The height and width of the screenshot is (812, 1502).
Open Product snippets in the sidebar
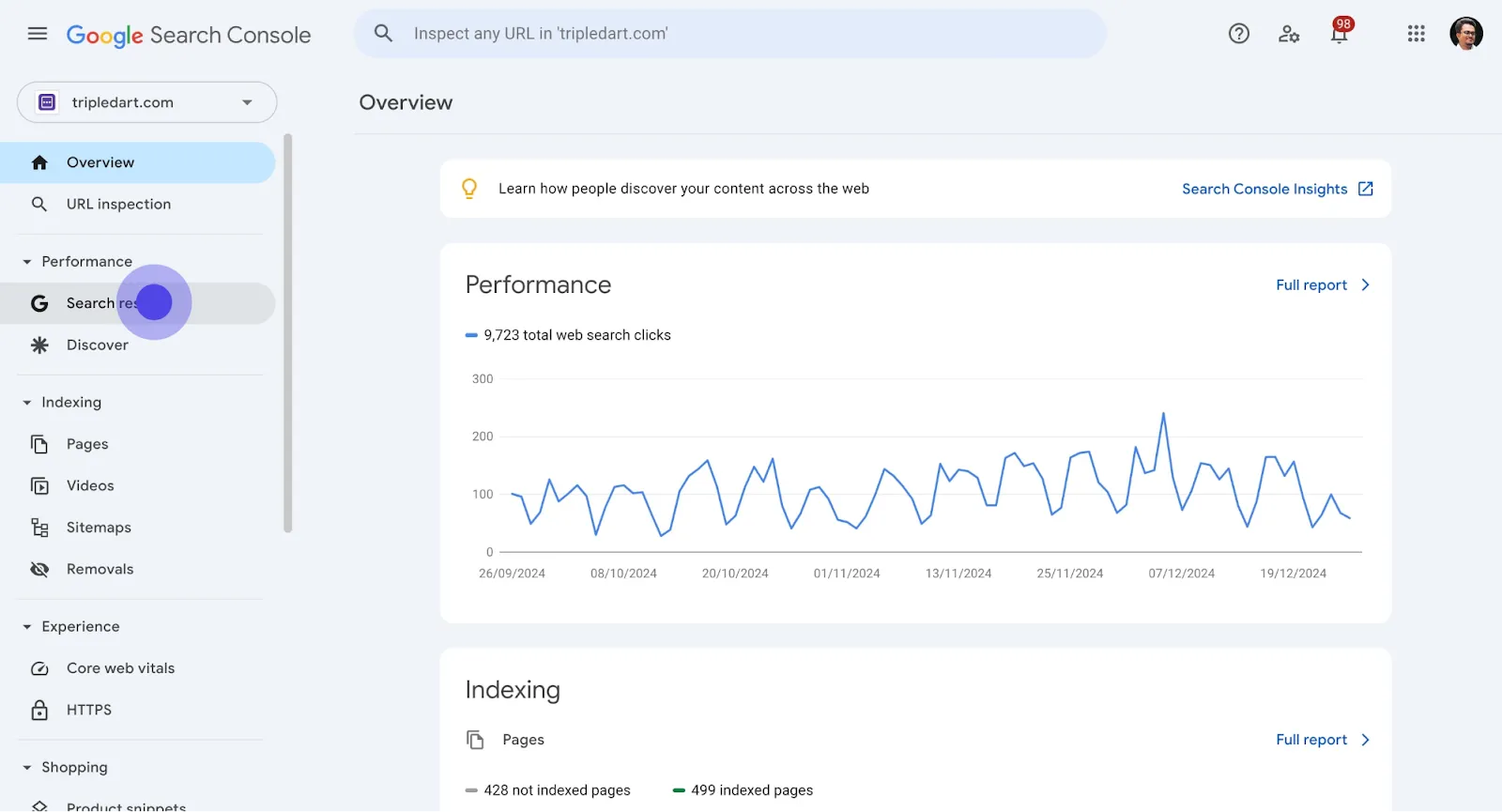(138, 804)
